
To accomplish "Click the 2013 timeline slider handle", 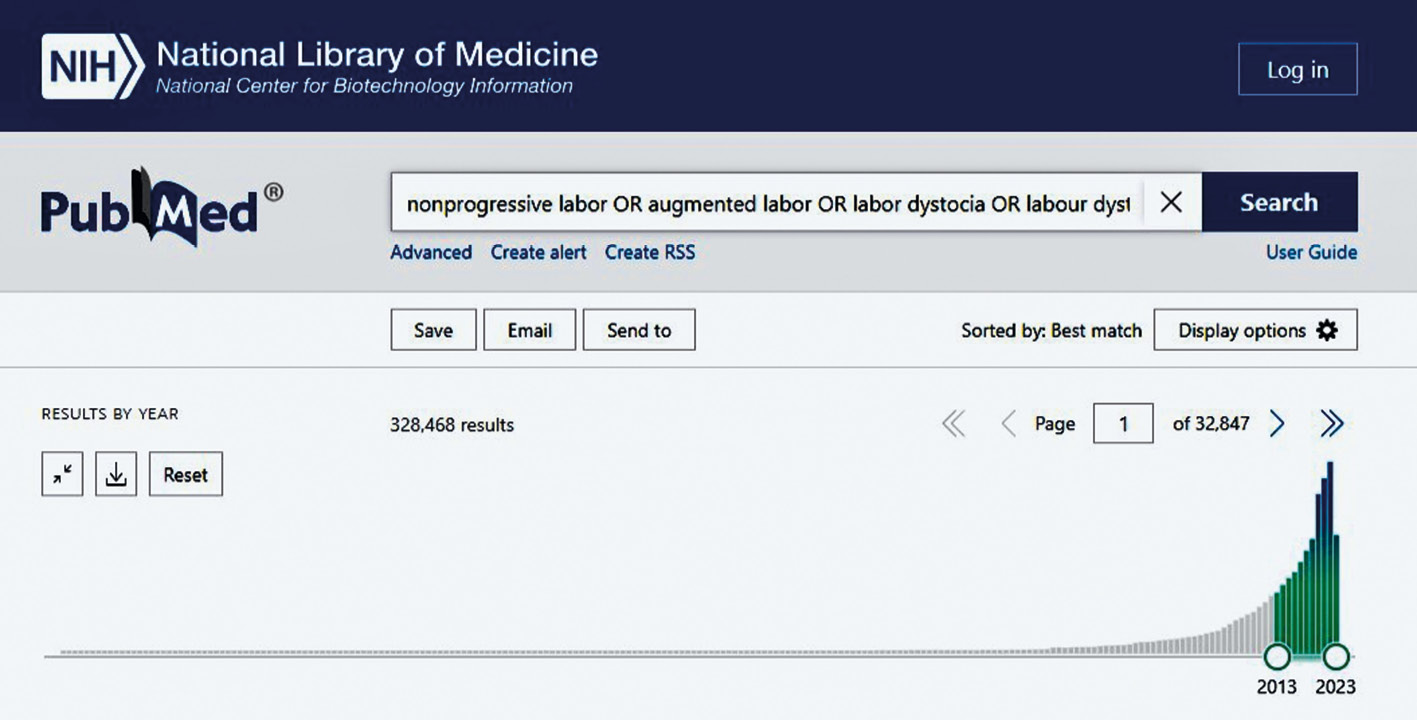I will click(1277, 657).
